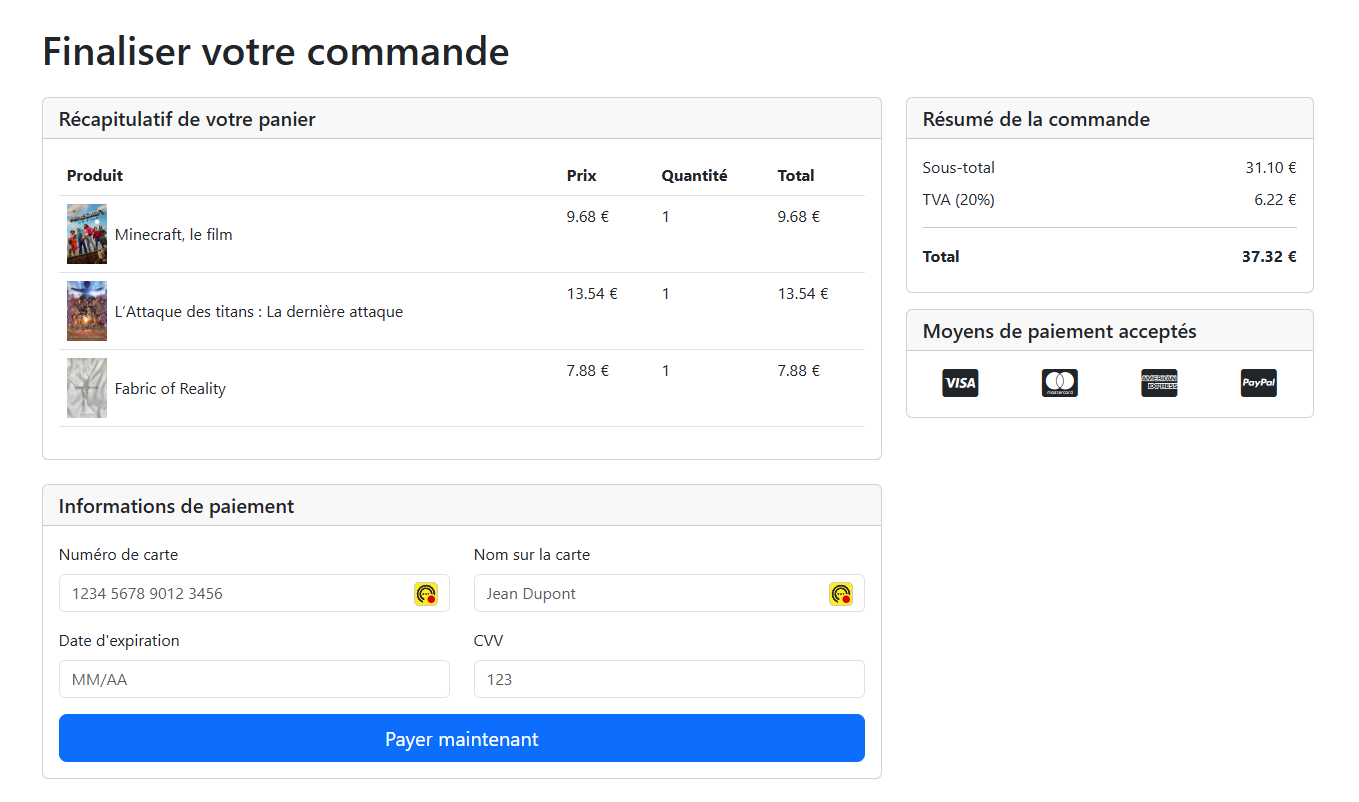Image resolution: width=1359 pixels, height=802 pixels.
Task: Click the autofill extension icon in cardholder name field
Action: 841,593
